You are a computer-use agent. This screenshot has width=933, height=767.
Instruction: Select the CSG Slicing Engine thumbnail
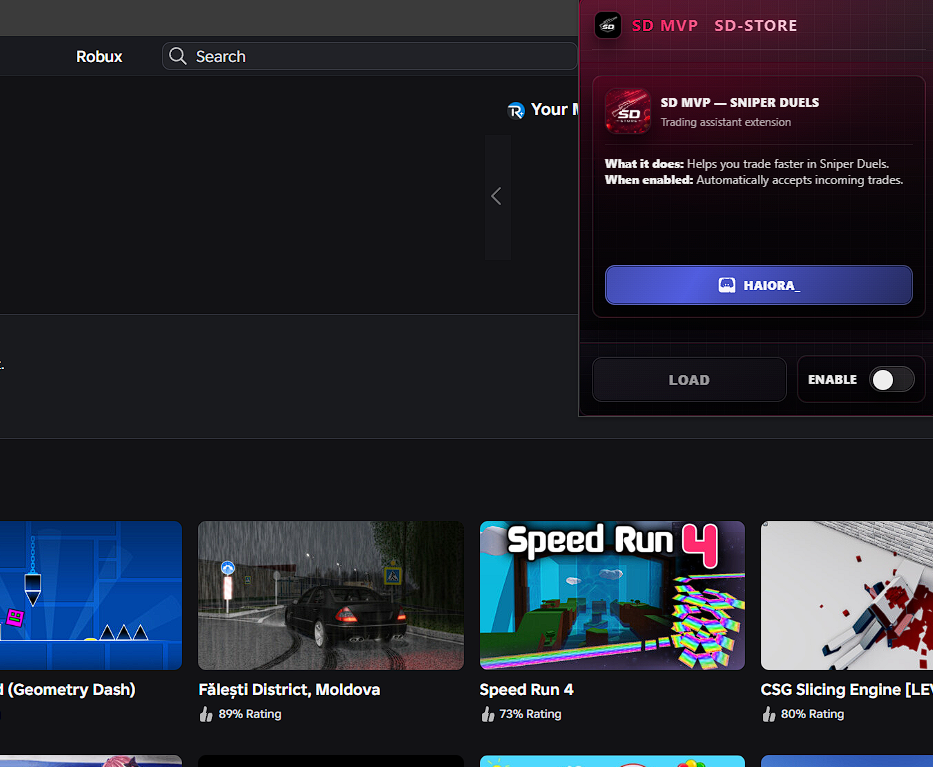[846, 595]
